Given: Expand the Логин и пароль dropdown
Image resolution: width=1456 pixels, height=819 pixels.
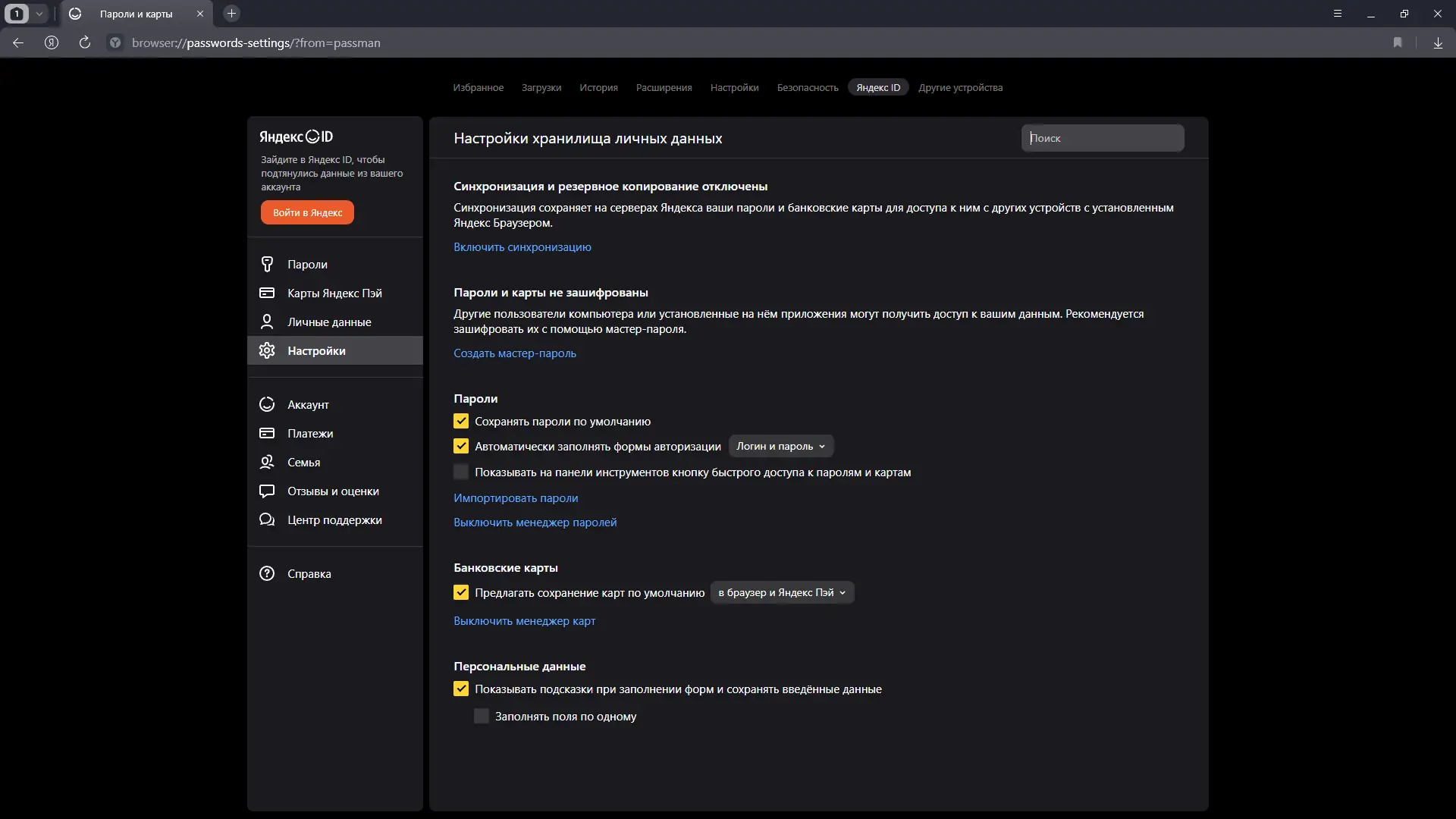Looking at the screenshot, I should (780, 447).
